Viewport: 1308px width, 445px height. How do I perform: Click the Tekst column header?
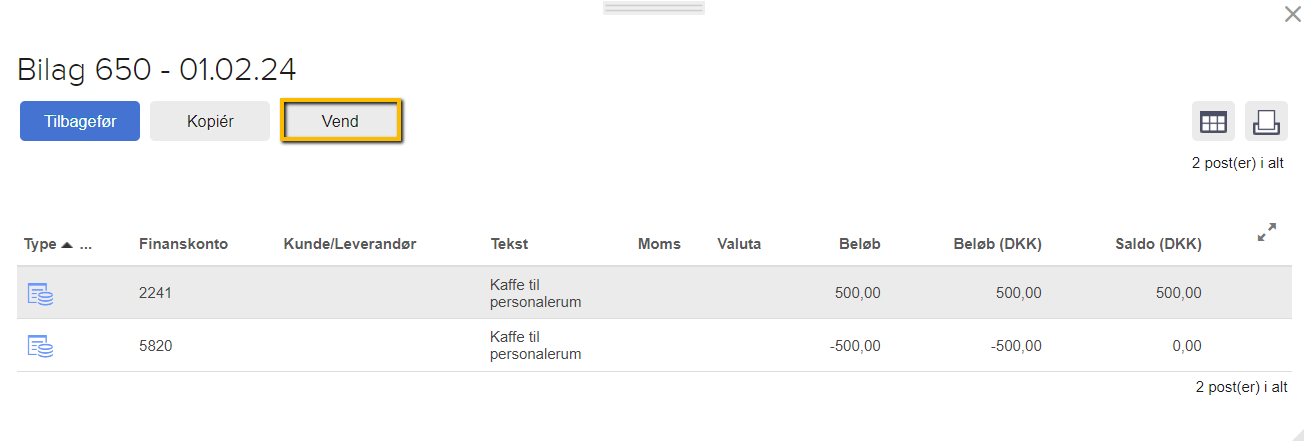click(509, 244)
